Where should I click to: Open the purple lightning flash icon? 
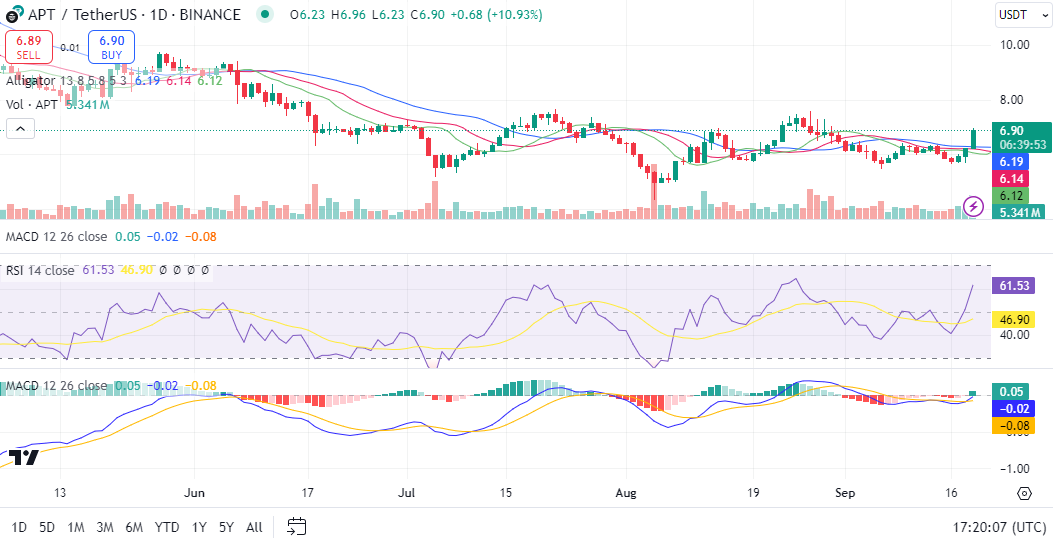coord(974,206)
